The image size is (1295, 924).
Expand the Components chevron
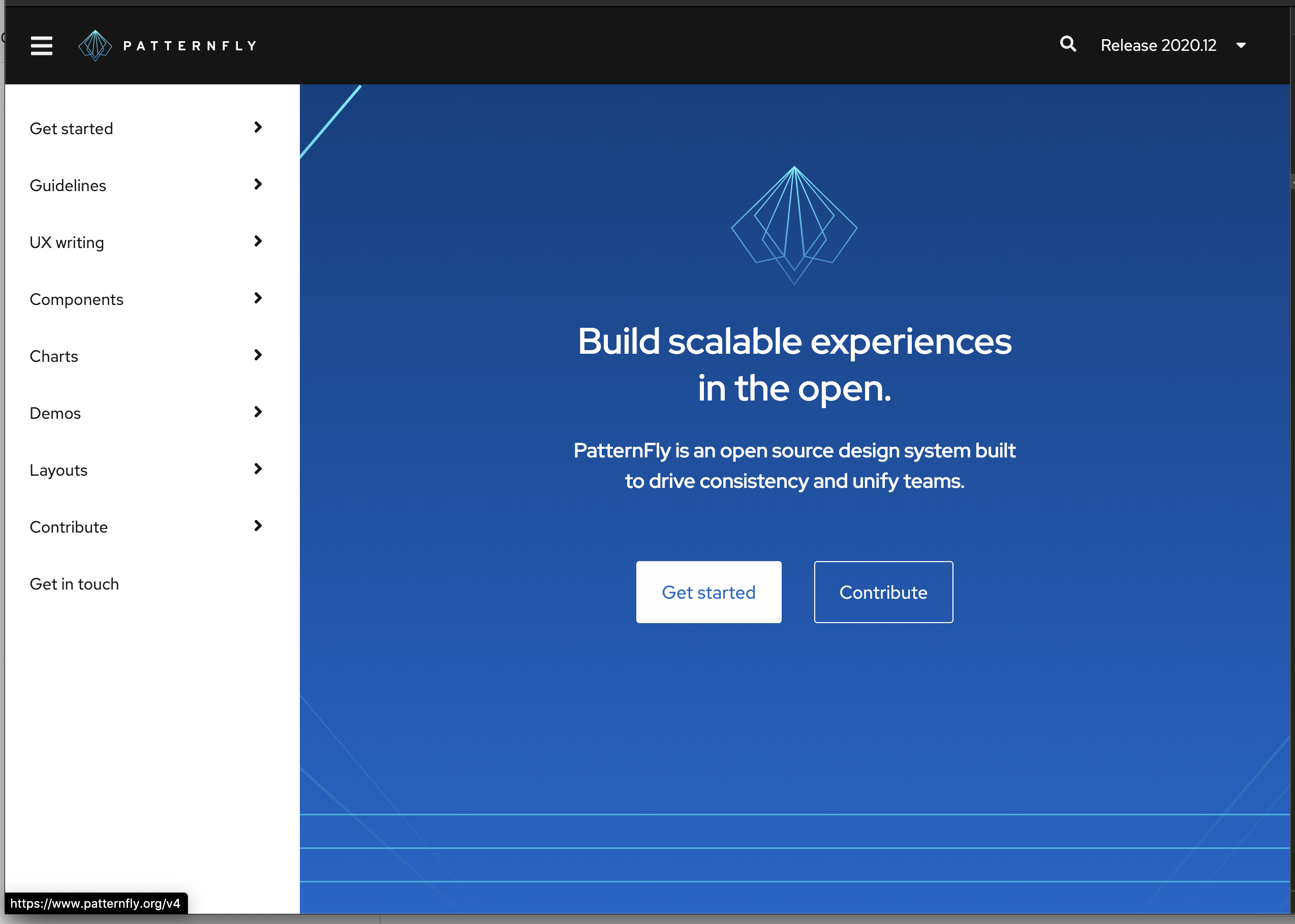pyautogui.click(x=258, y=298)
